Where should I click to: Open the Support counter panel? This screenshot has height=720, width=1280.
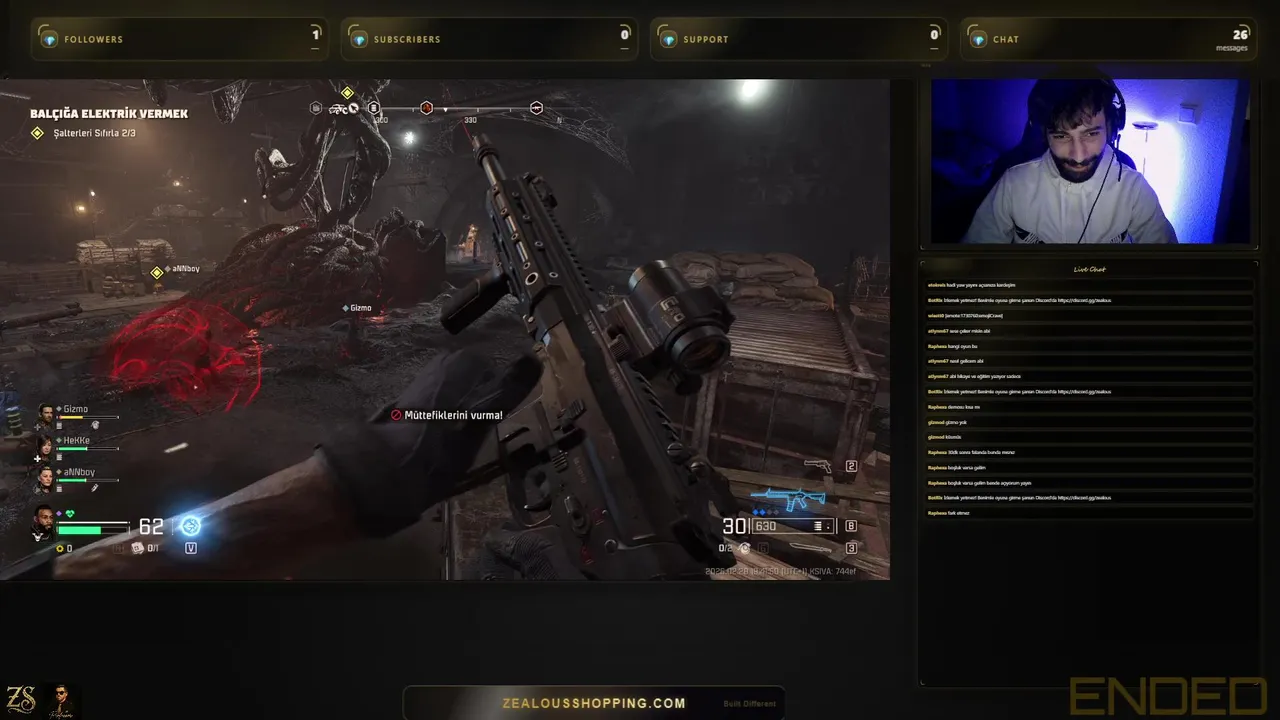pyautogui.click(x=799, y=39)
